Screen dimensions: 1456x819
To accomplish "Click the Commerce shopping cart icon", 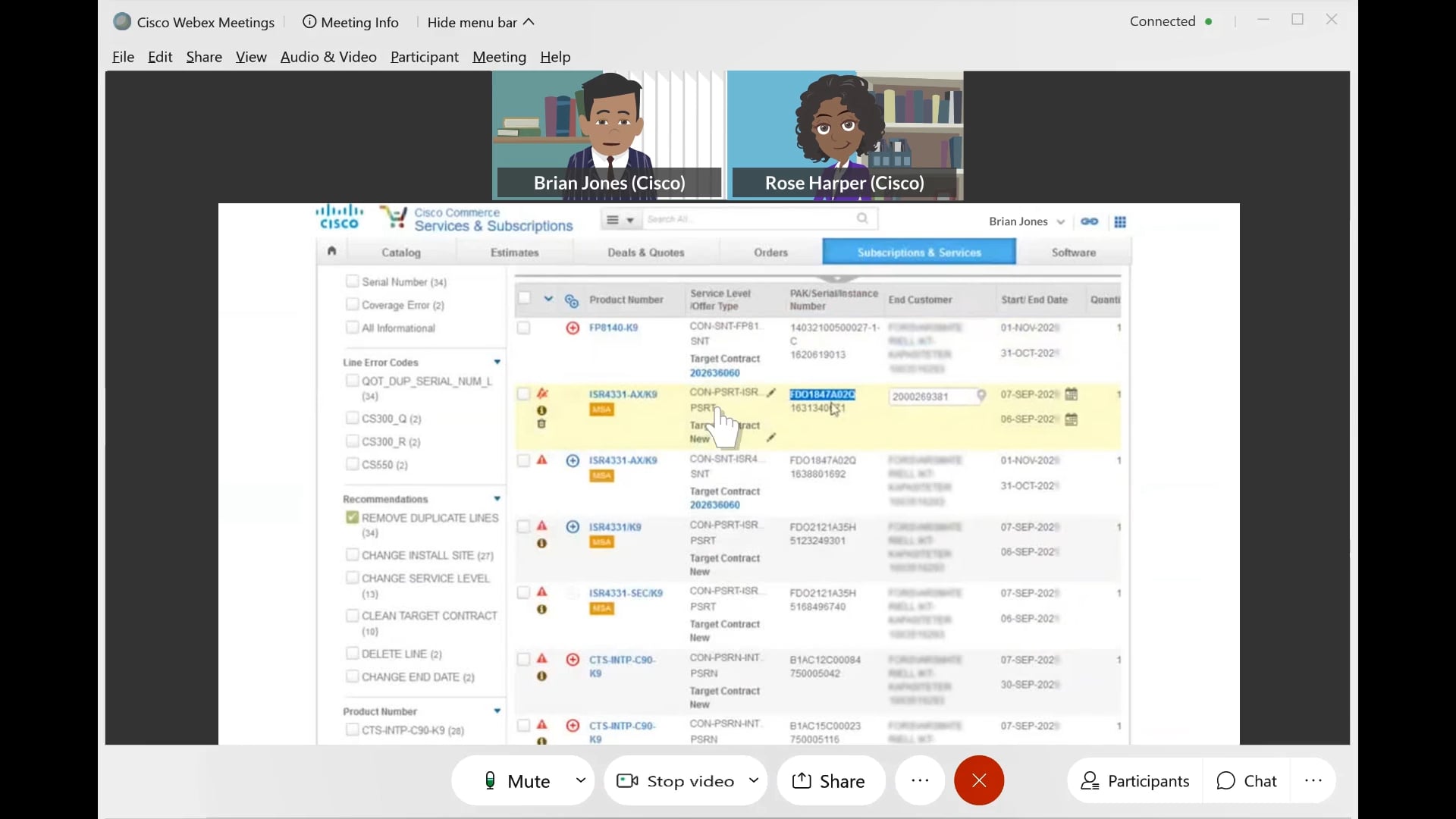I will pos(394,217).
